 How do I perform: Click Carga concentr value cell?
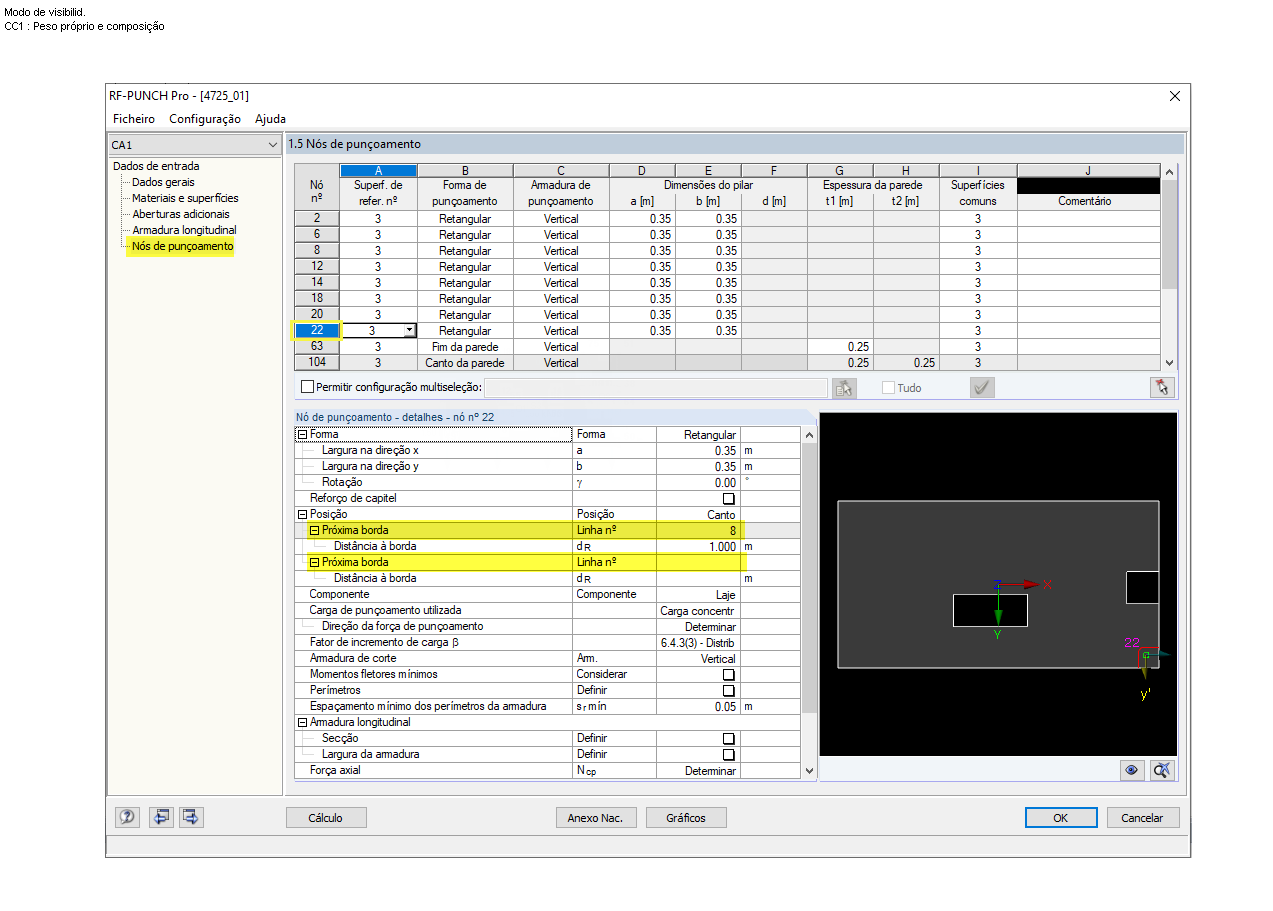(x=698, y=611)
